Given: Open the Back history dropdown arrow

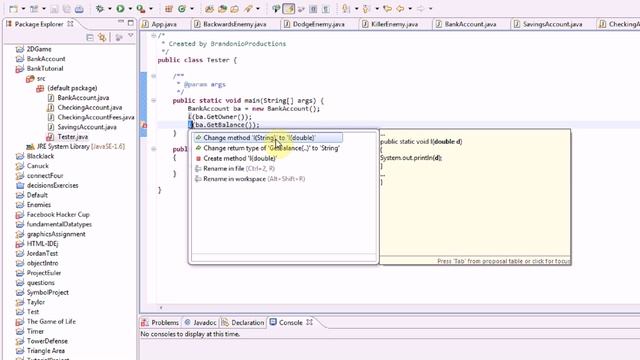Looking at the screenshot, I should coord(410,9).
